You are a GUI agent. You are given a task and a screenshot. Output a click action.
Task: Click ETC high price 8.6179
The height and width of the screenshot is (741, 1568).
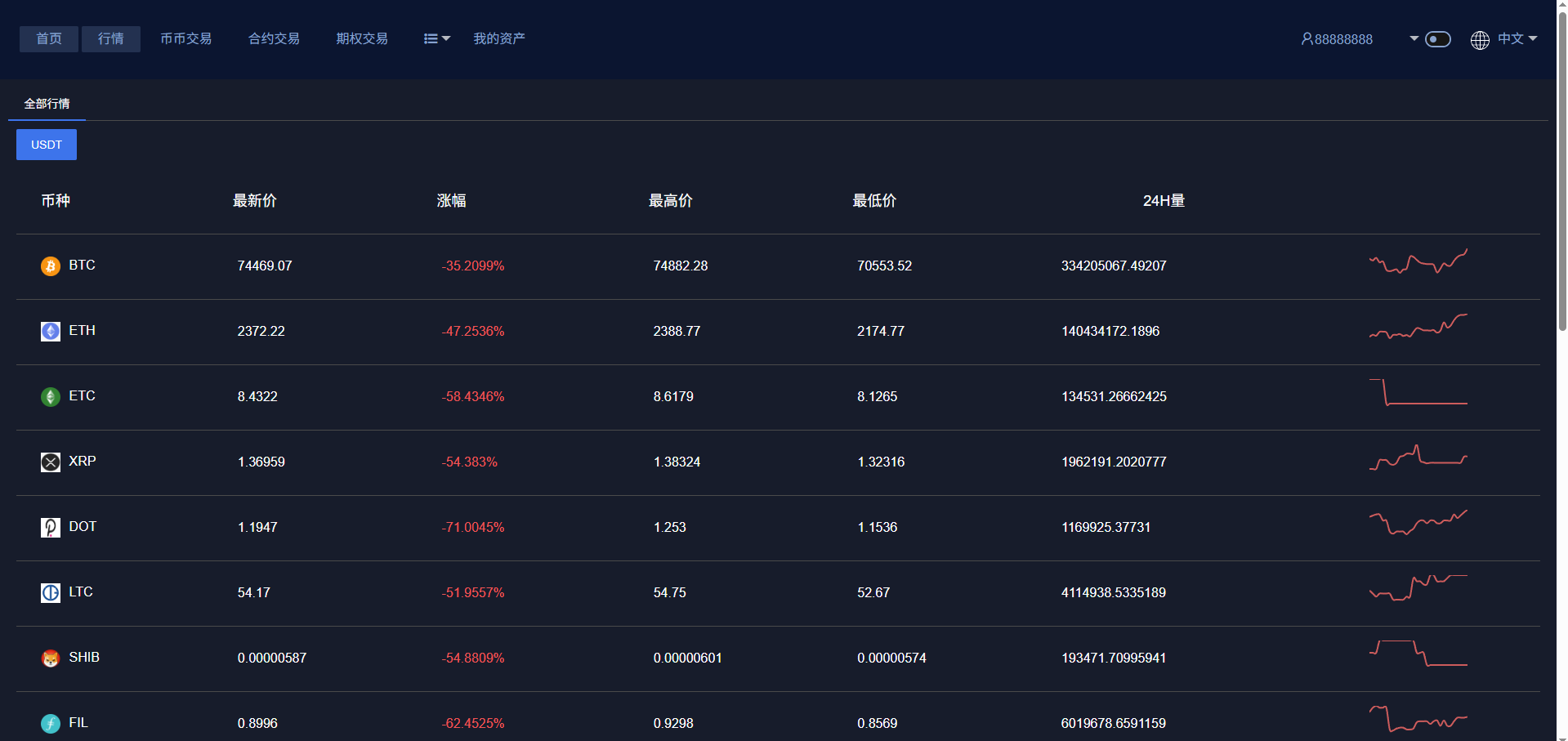(x=673, y=397)
